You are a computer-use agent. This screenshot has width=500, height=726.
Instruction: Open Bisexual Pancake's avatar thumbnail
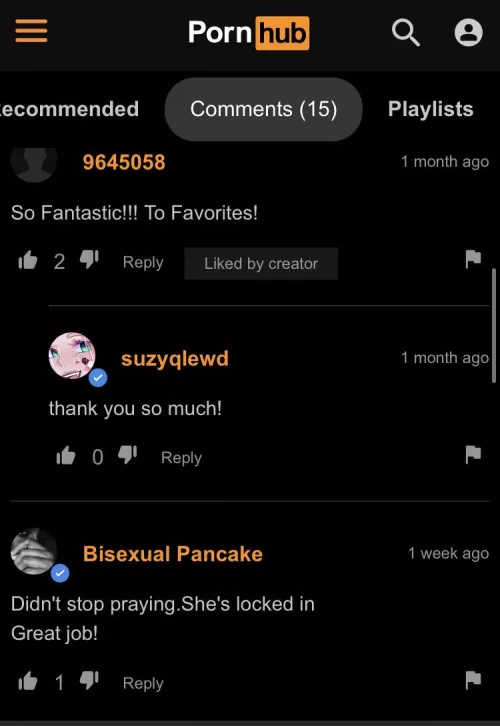click(x=34, y=551)
